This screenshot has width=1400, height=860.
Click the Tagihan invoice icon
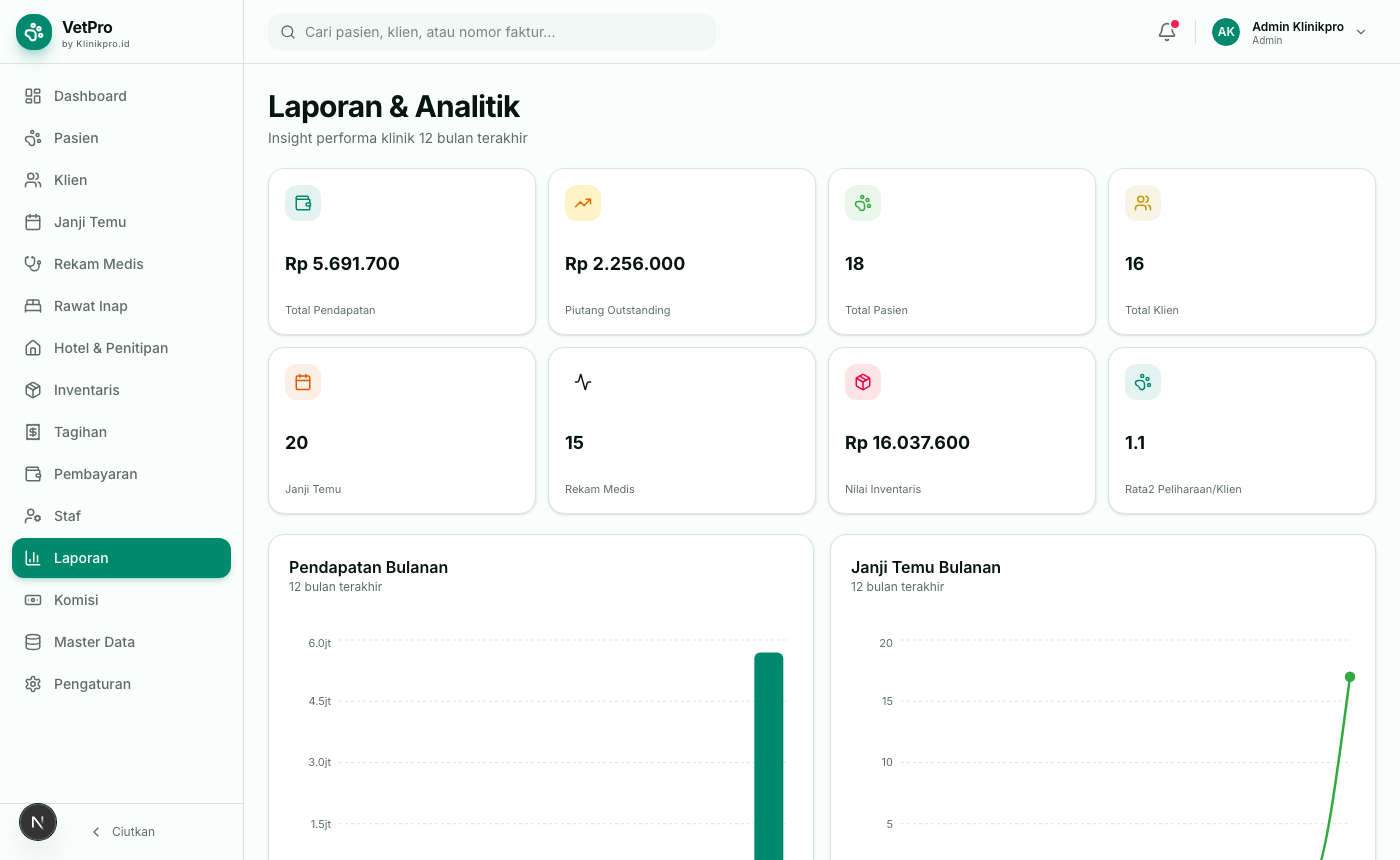point(33,432)
